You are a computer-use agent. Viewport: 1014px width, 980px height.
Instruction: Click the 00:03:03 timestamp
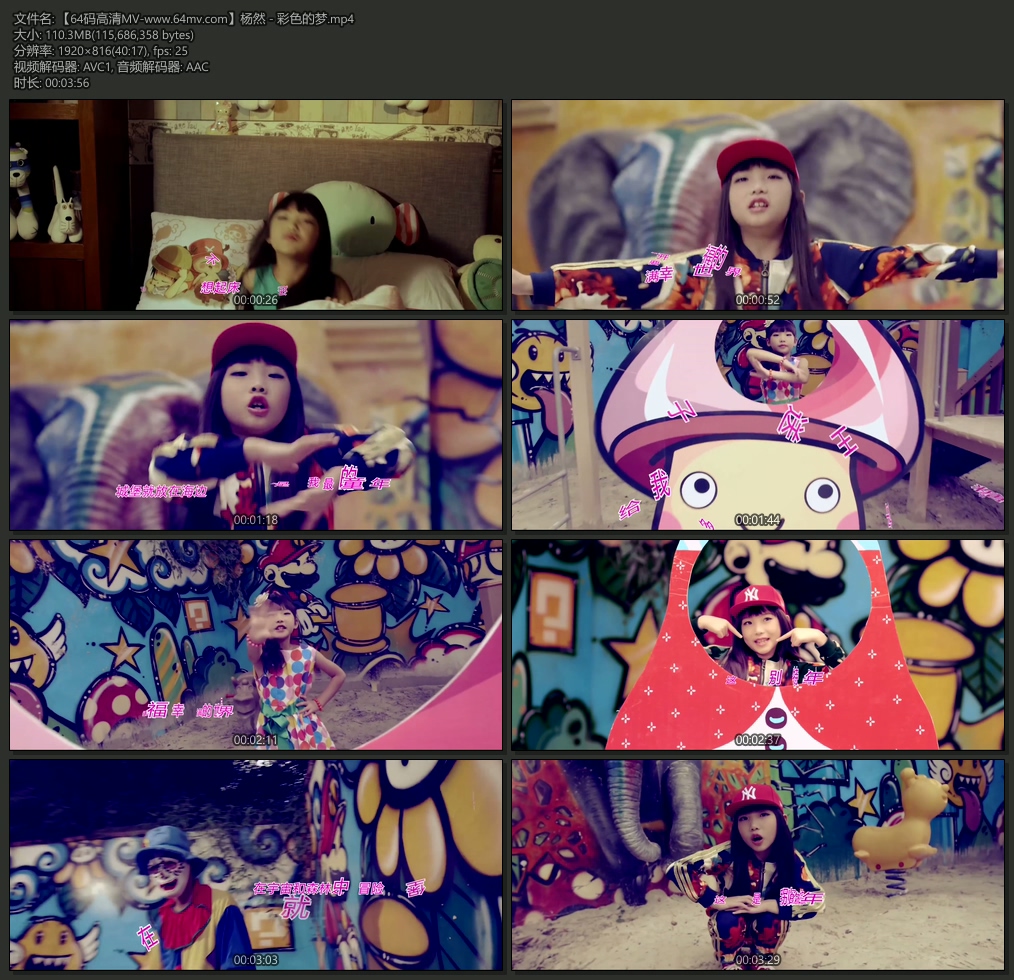click(255, 960)
